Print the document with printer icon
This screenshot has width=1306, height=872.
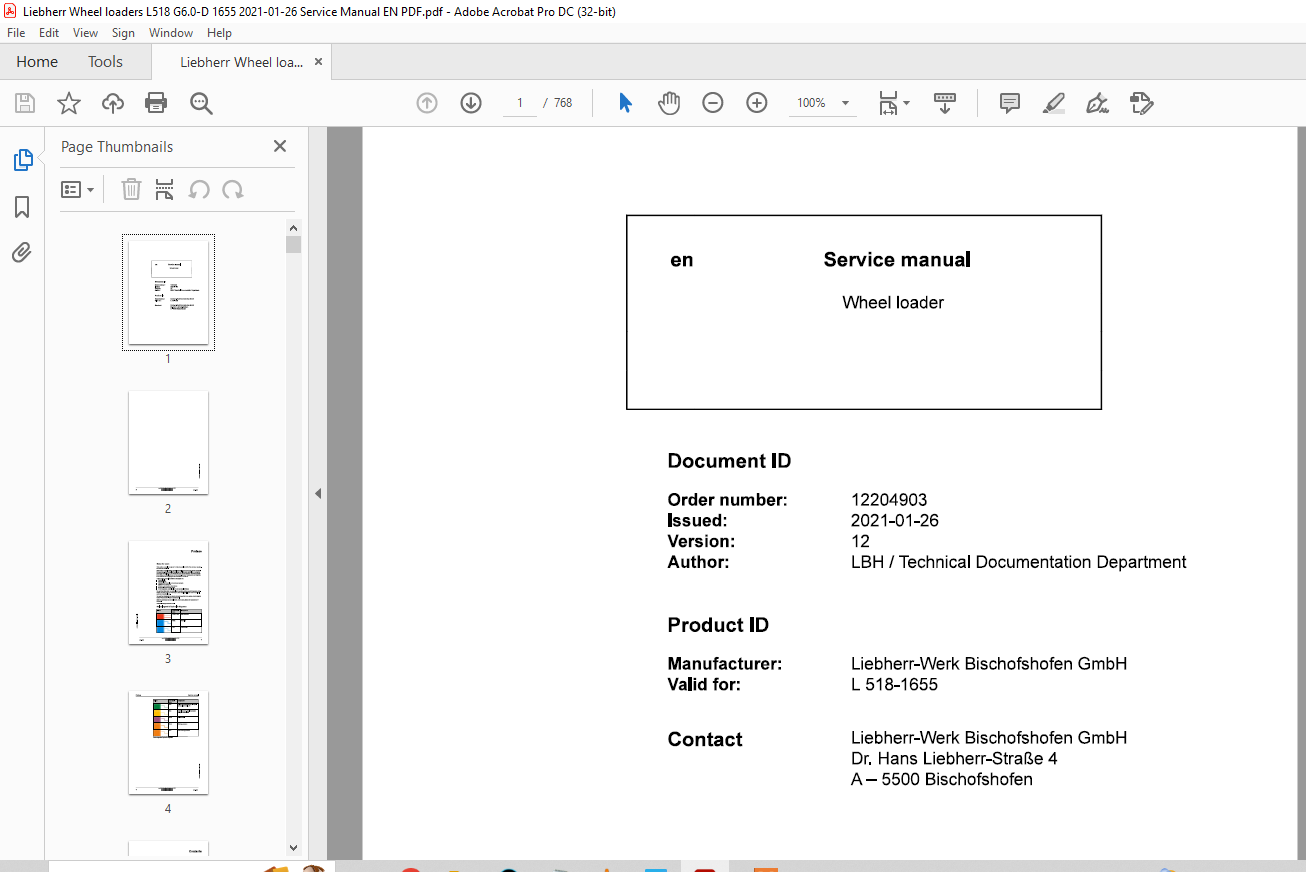pyautogui.click(x=156, y=103)
